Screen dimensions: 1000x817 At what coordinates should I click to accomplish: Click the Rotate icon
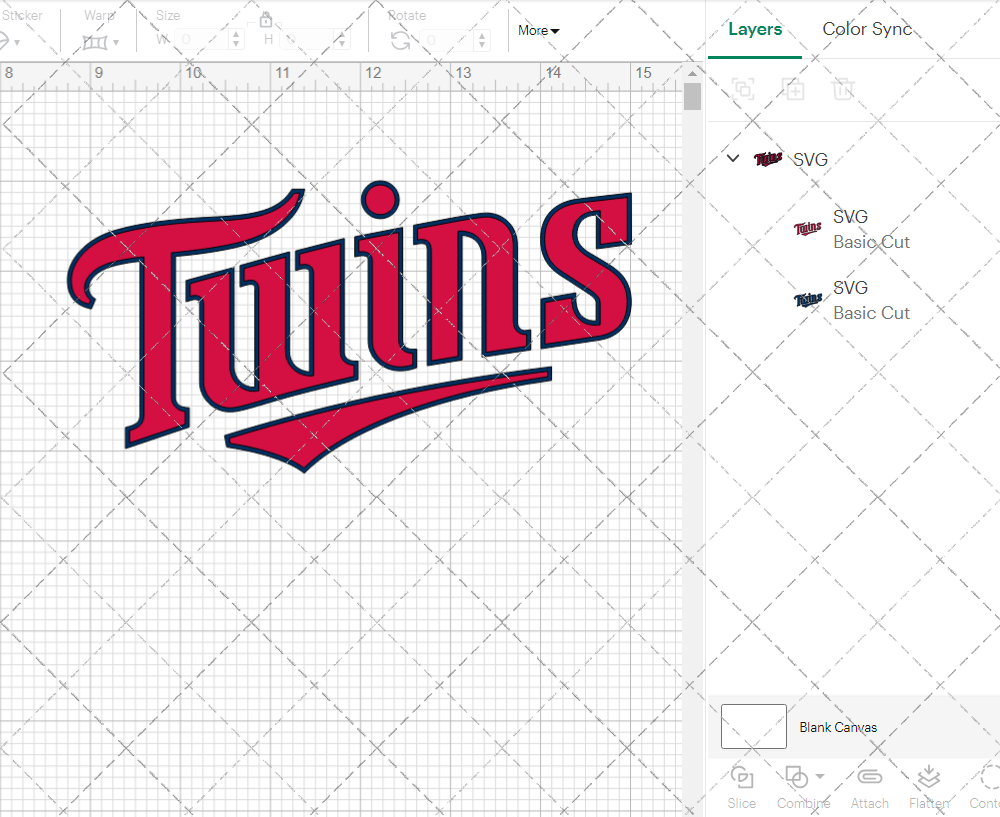(x=401, y=41)
